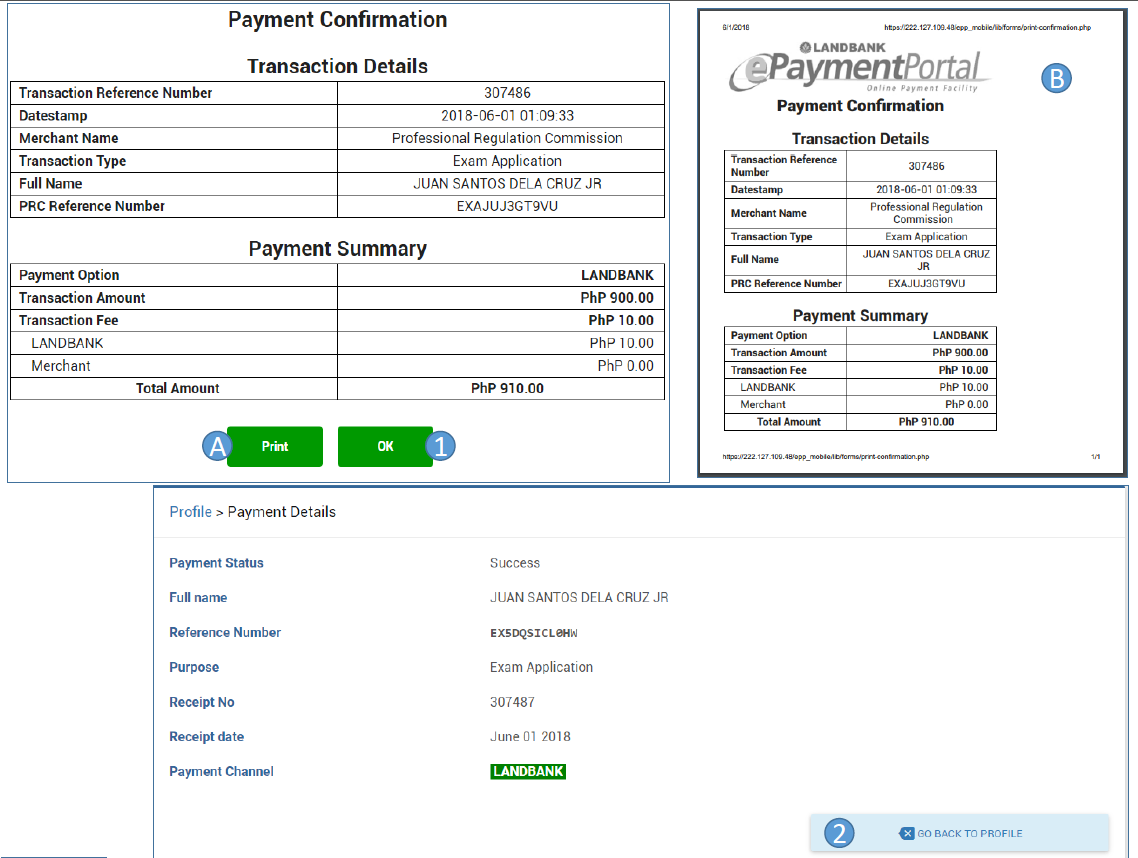Select datestamp value 2018-06-01 01:09:33 in main table

coord(507,115)
